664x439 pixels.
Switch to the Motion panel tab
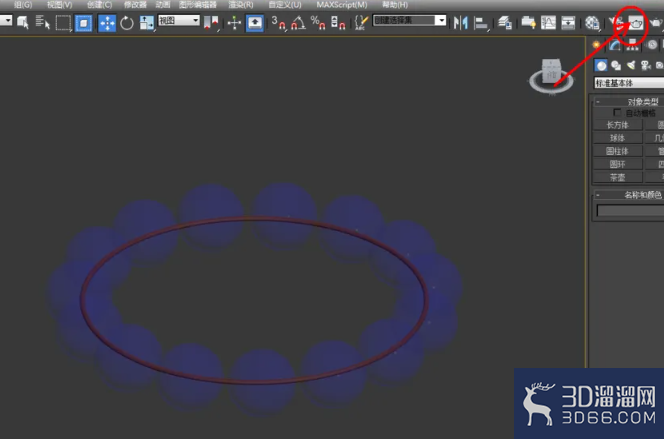pyautogui.click(x=652, y=44)
